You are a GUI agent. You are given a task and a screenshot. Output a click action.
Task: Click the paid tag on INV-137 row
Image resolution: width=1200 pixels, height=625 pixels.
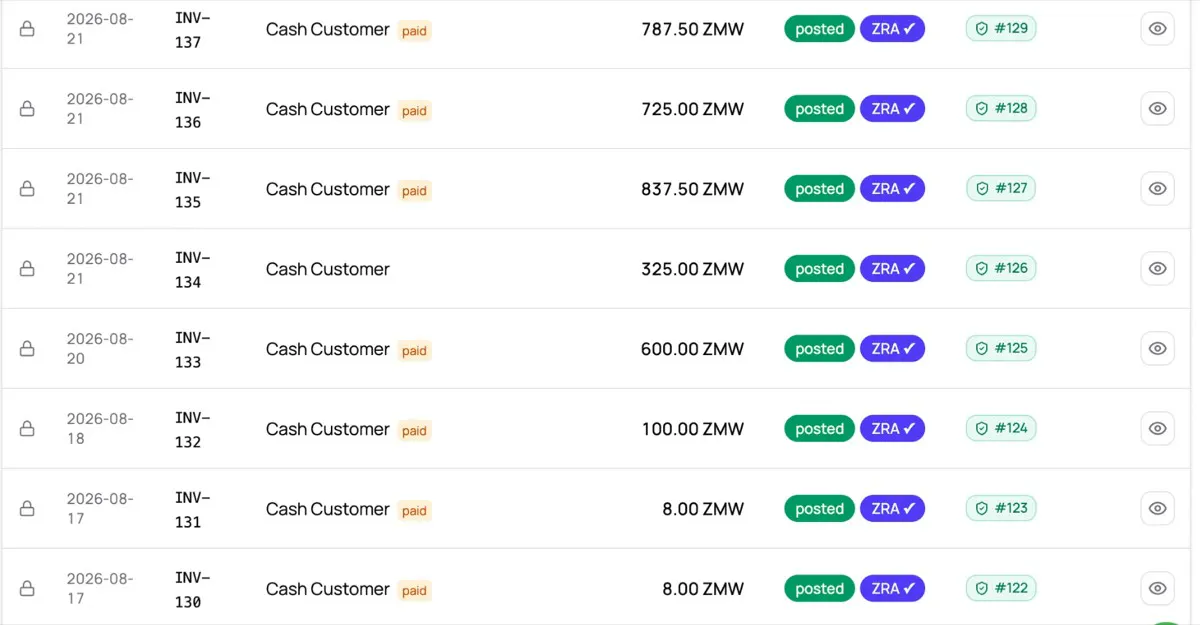point(414,31)
